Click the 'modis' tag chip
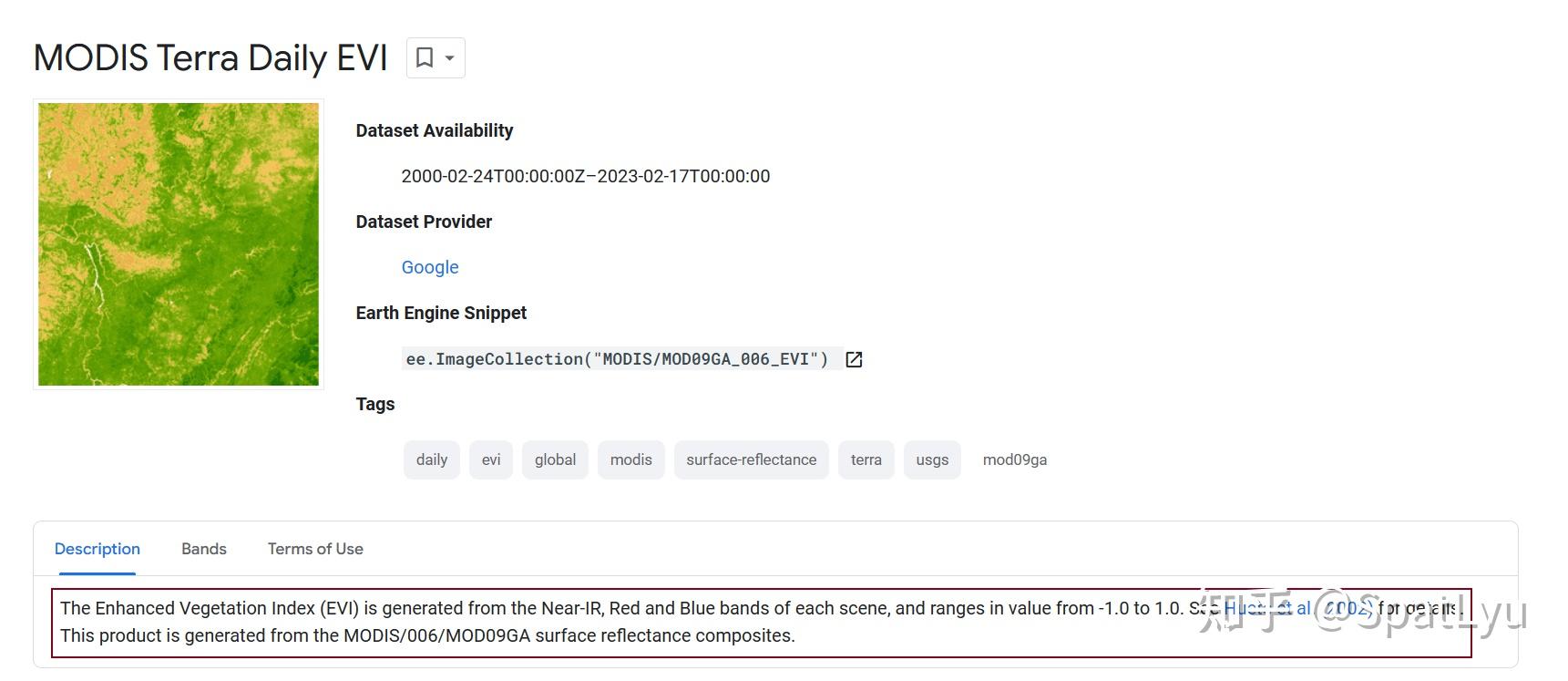The height and width of the screenshot is (681, 1568). (x=631, y=459)
